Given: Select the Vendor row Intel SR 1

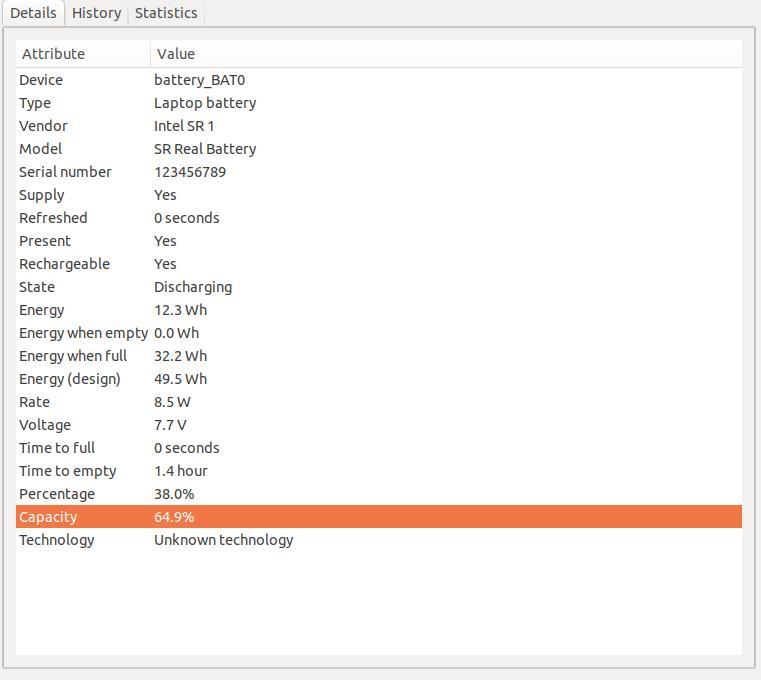Looking at the screenshot, I should pyautogui.click(x=379, y=126).
